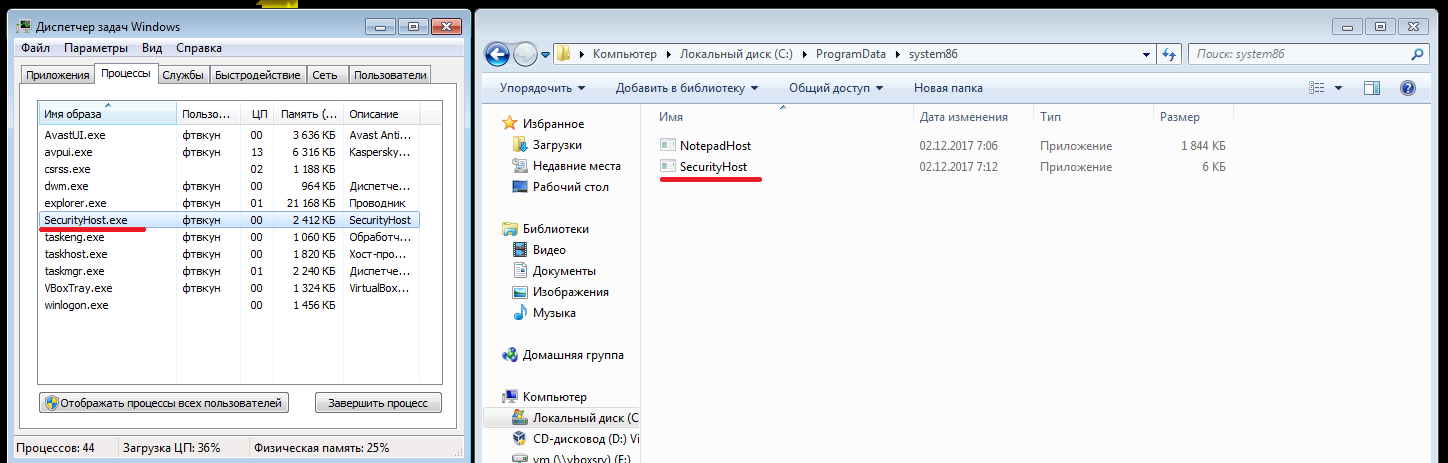
Task: Click the Завершить процесс button
Action: [377, 403]
